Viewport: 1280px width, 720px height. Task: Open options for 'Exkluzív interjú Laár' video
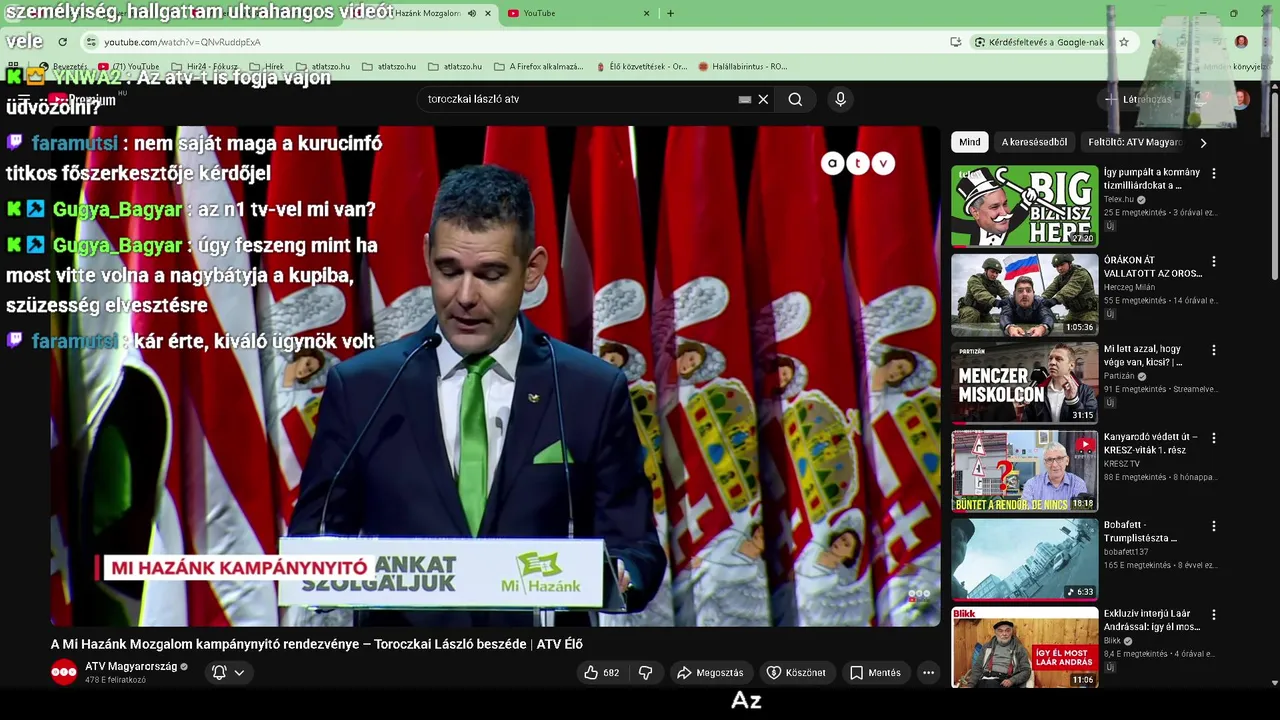(1214, 614)
